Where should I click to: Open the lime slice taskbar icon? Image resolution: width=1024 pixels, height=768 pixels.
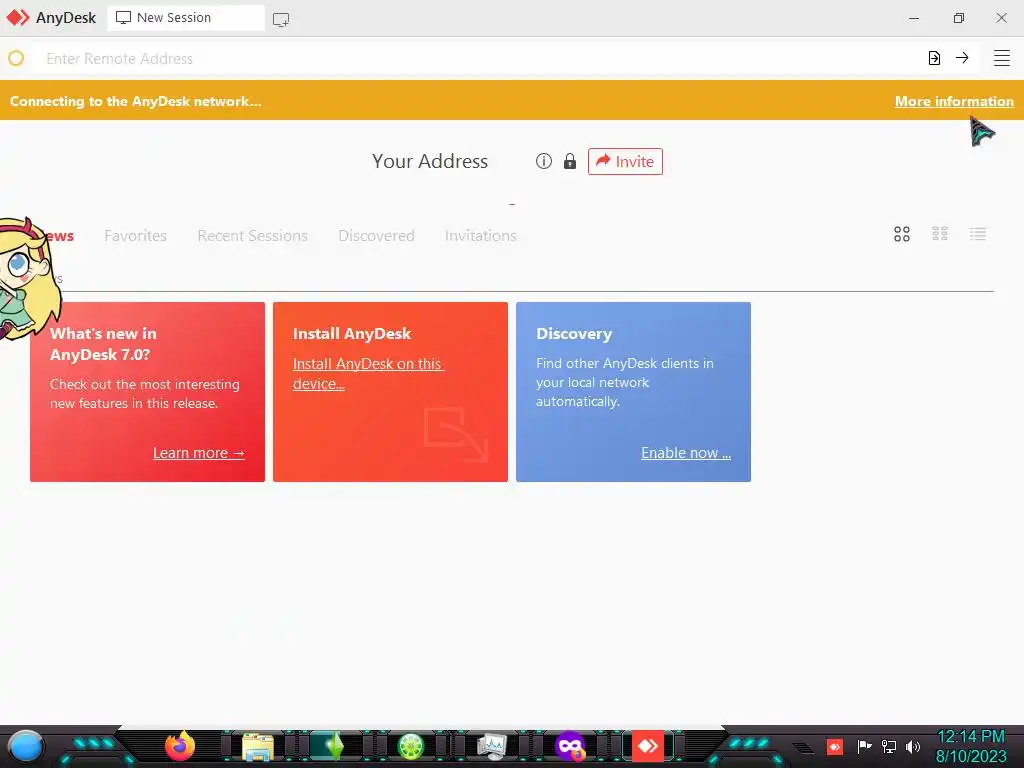(x=411, y=746)
